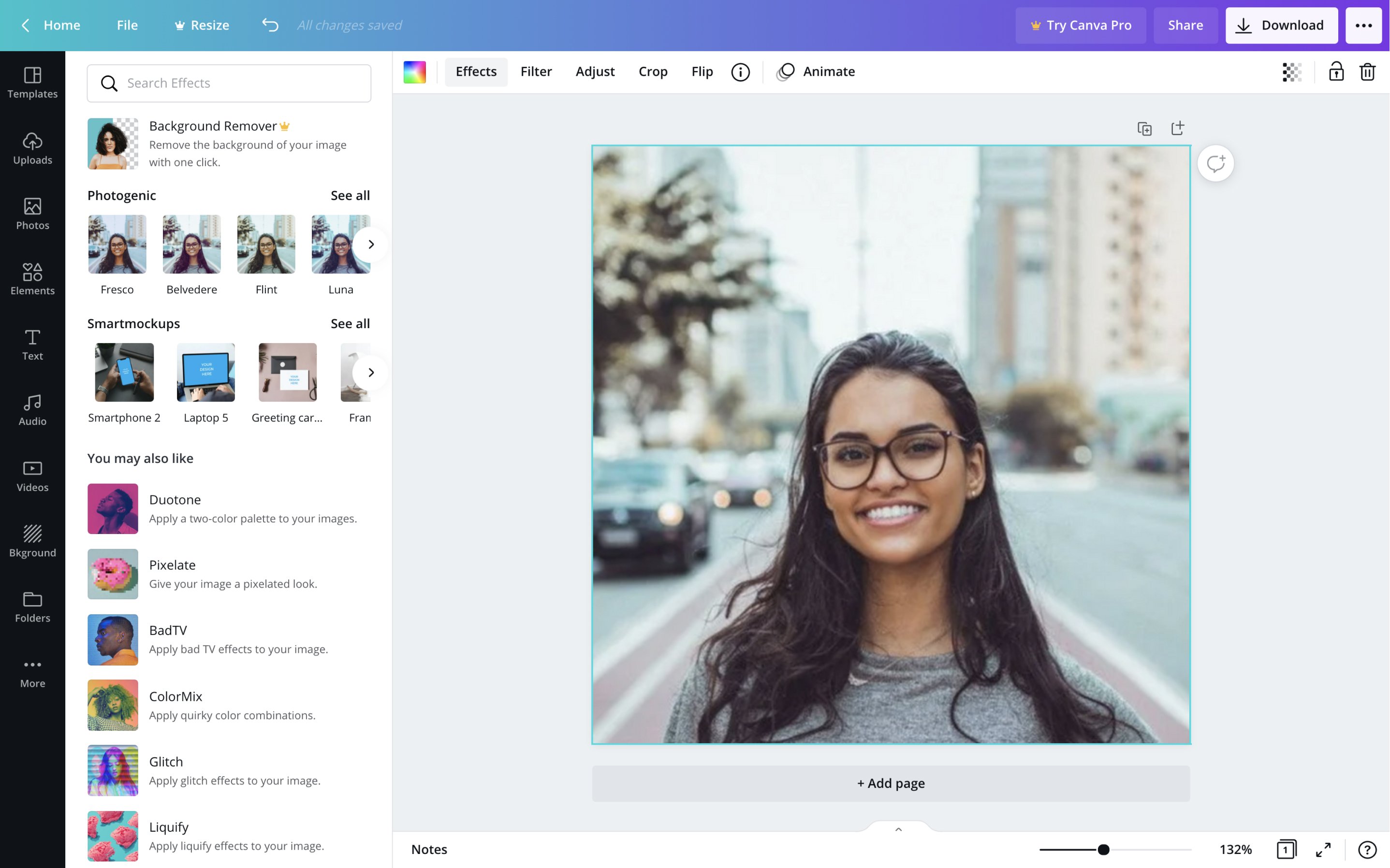Click the Flip tool icon
This screenshot has width=1390, height=868.
click(702, 71)
